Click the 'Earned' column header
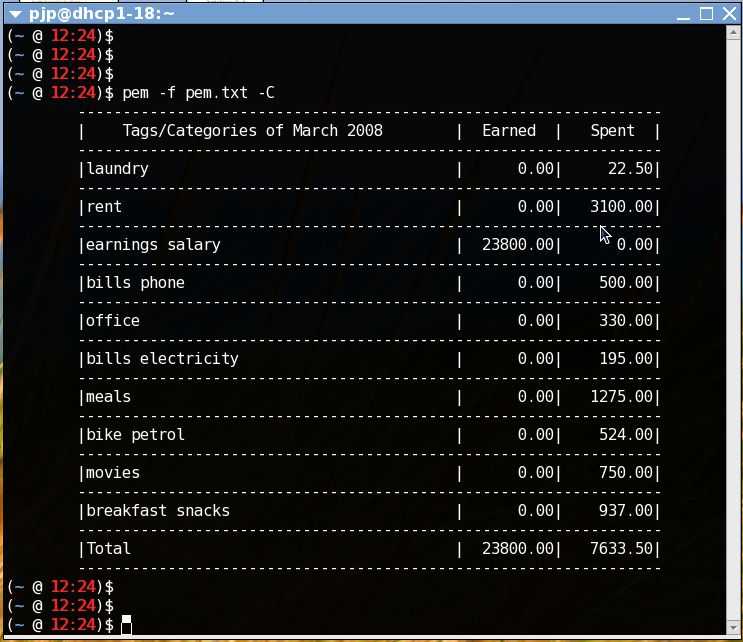 pyautogui.click(x=508, y=131)
